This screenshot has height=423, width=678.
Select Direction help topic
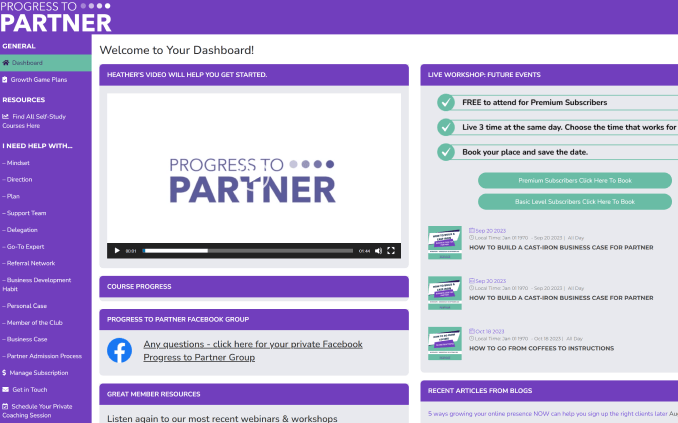(17, 179)
